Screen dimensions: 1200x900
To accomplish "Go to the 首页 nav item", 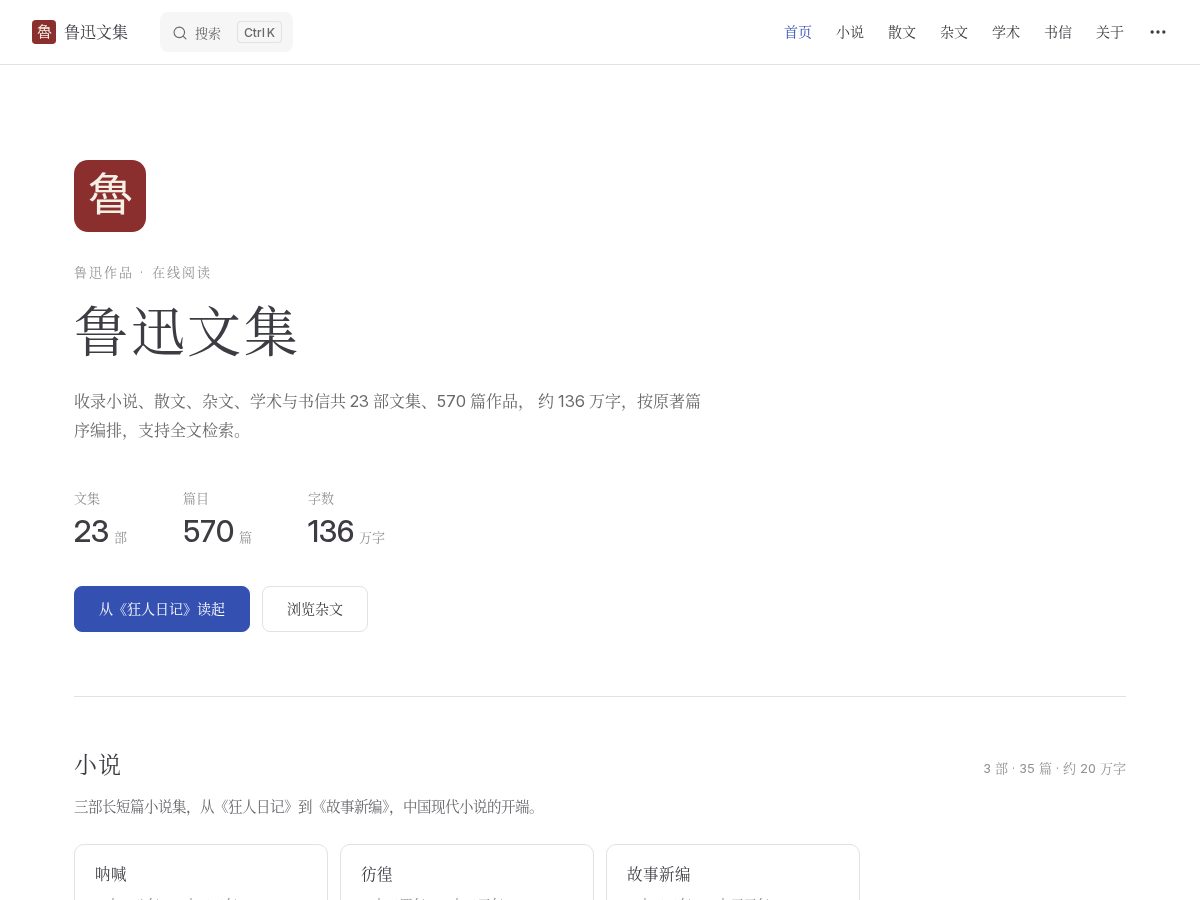I will 798,32.
